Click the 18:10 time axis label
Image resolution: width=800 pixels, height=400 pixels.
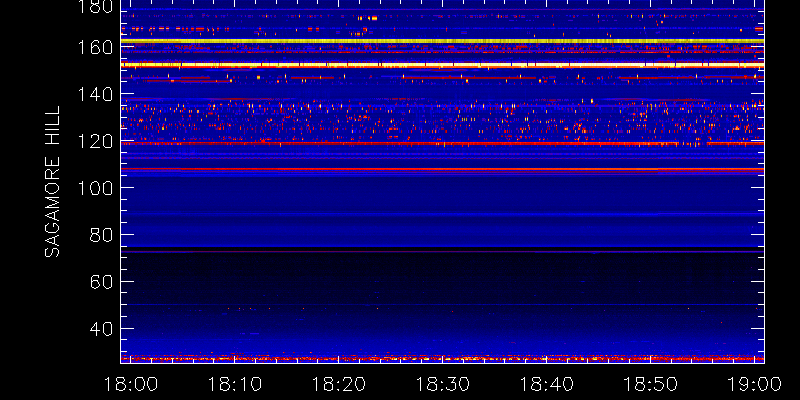pyautogui.click(x=234, y=384)
